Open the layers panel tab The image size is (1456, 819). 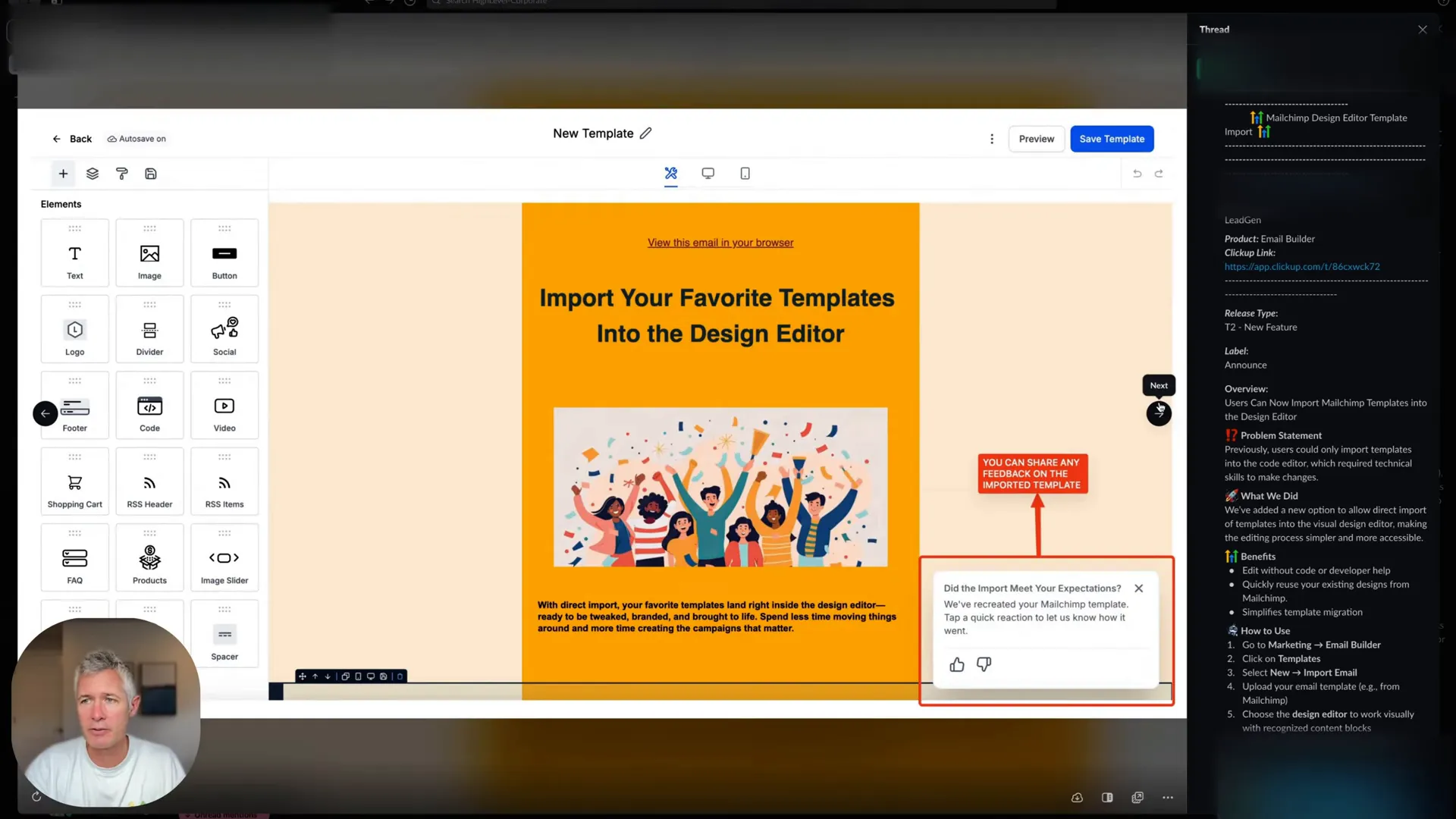click(93, 174)
